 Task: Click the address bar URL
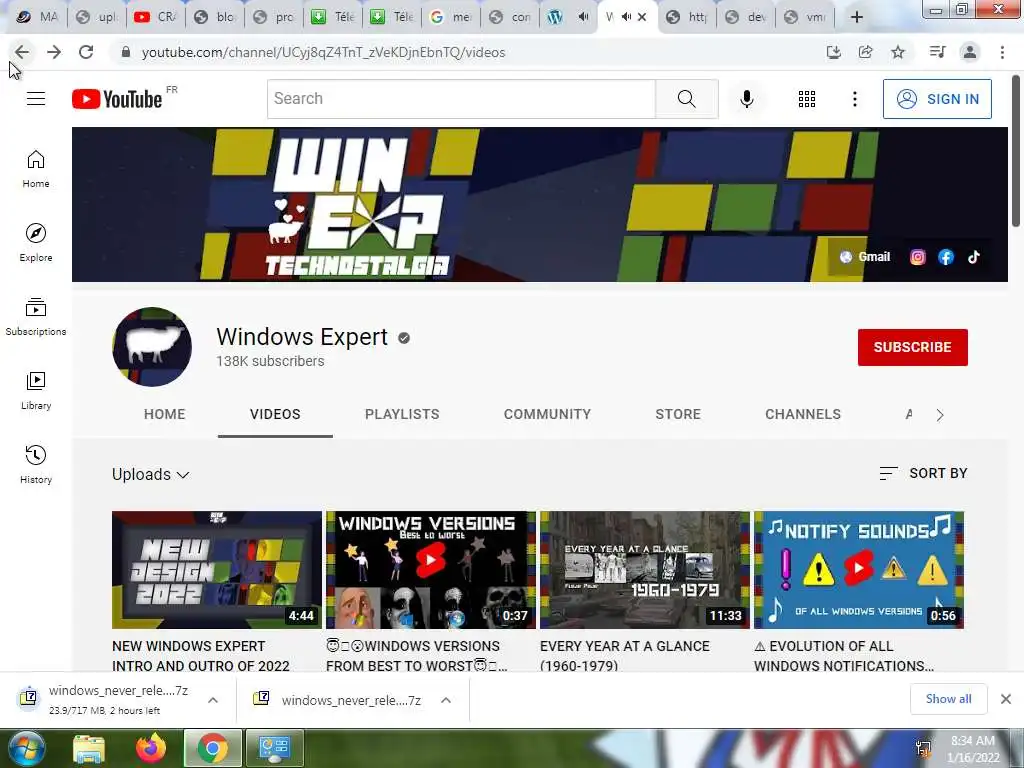pos(323,52)
